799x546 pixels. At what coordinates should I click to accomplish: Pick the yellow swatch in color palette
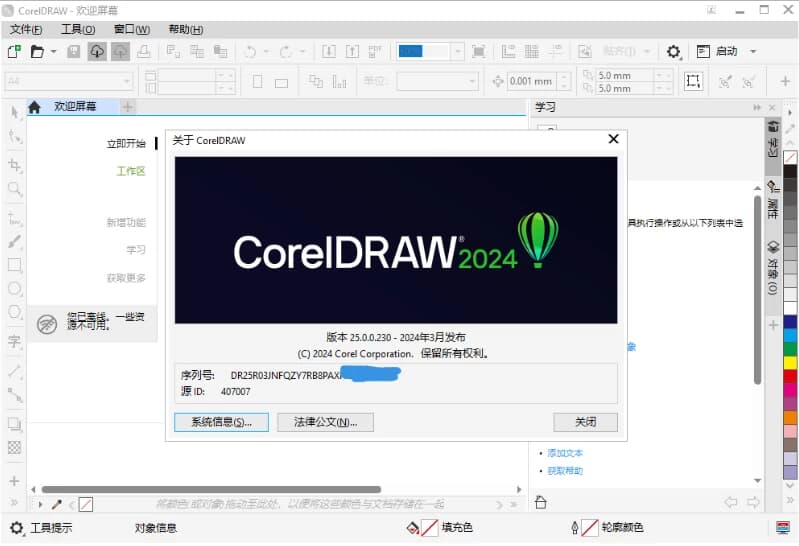(790, 363)
